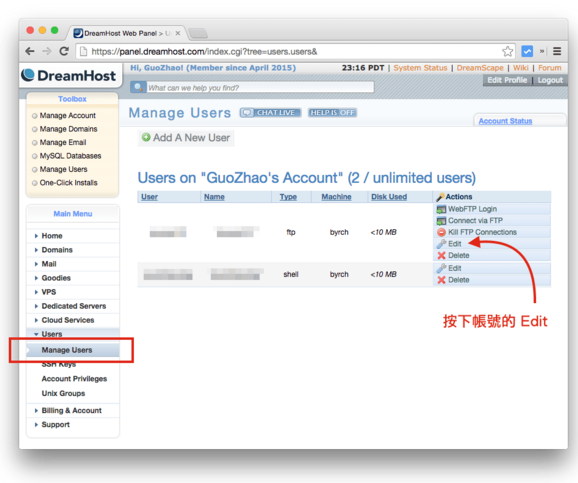This screenshot has width=578, height=483.
Task: Click Logout
Action: point(550,80)
